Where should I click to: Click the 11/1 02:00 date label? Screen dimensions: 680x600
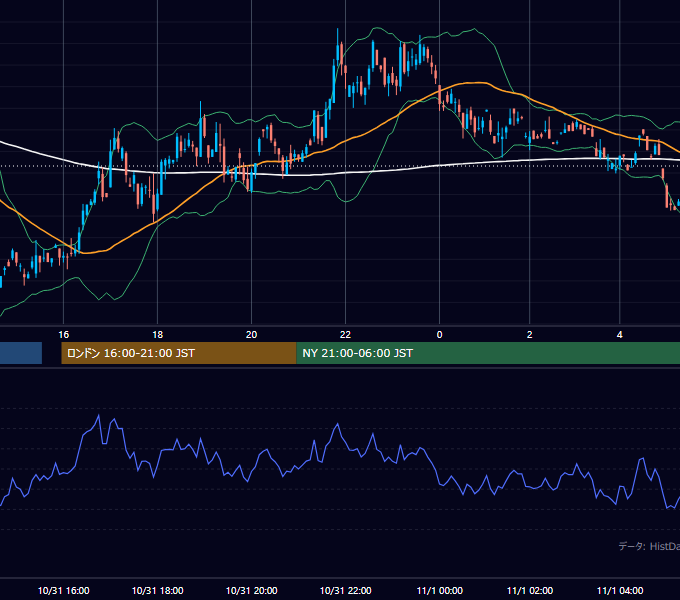point(530,591)
